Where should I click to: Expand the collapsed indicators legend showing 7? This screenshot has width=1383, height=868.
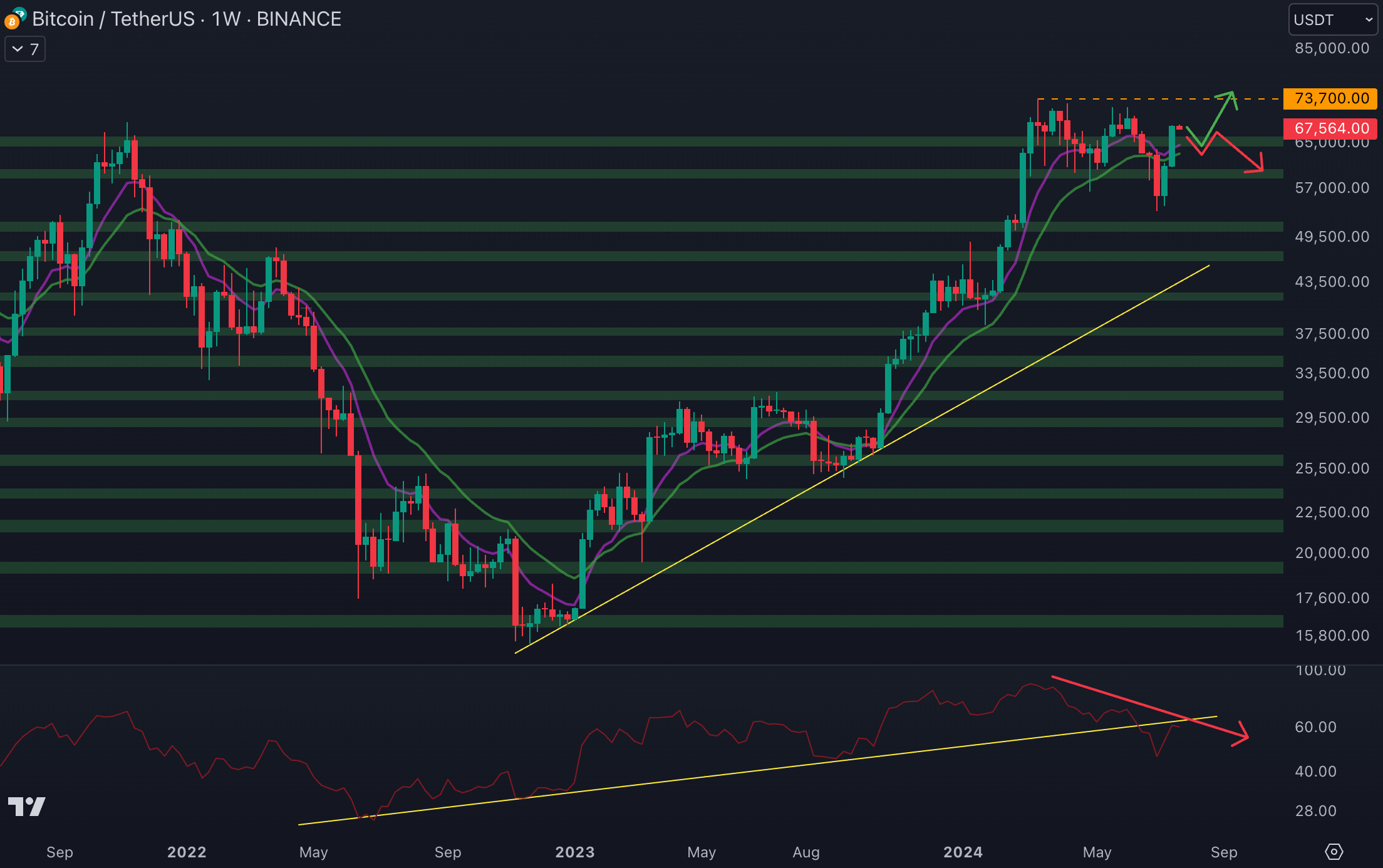click(x=25, y=49)
